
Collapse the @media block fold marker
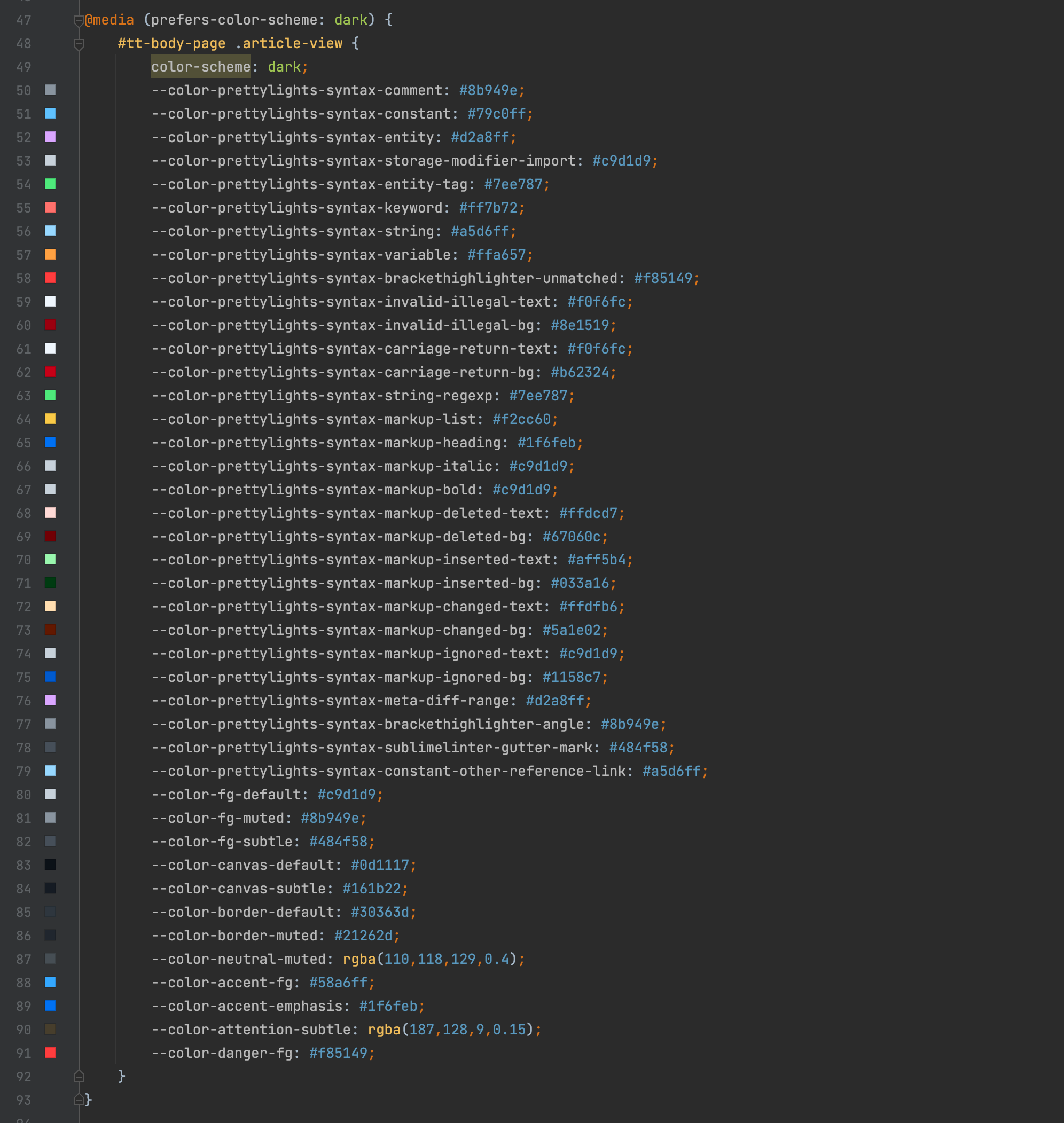pos(79,21)
